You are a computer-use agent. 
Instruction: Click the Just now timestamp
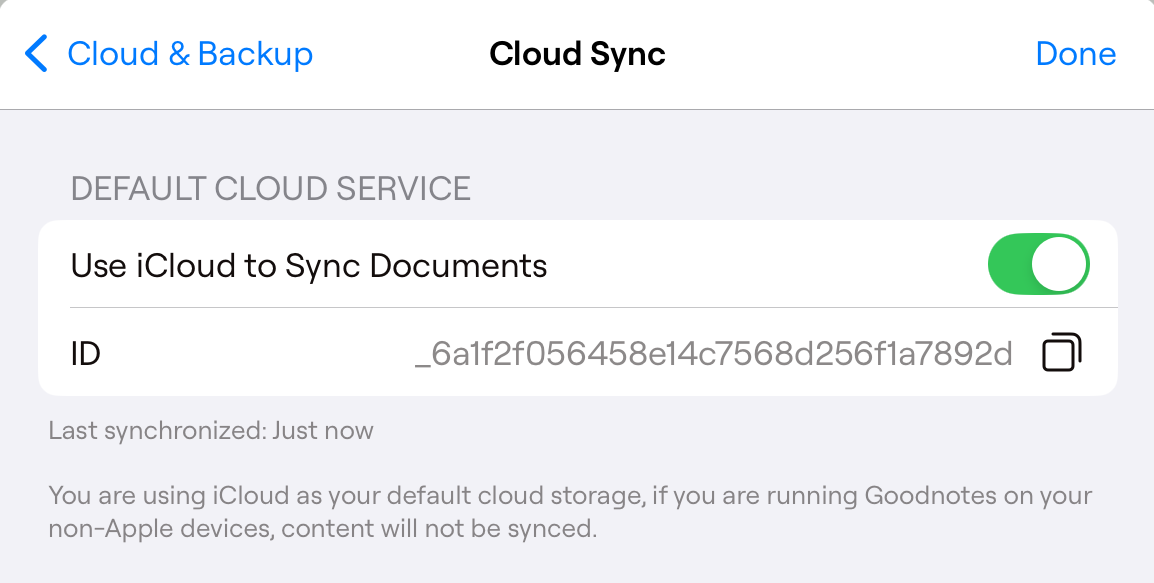click(323, 430)
